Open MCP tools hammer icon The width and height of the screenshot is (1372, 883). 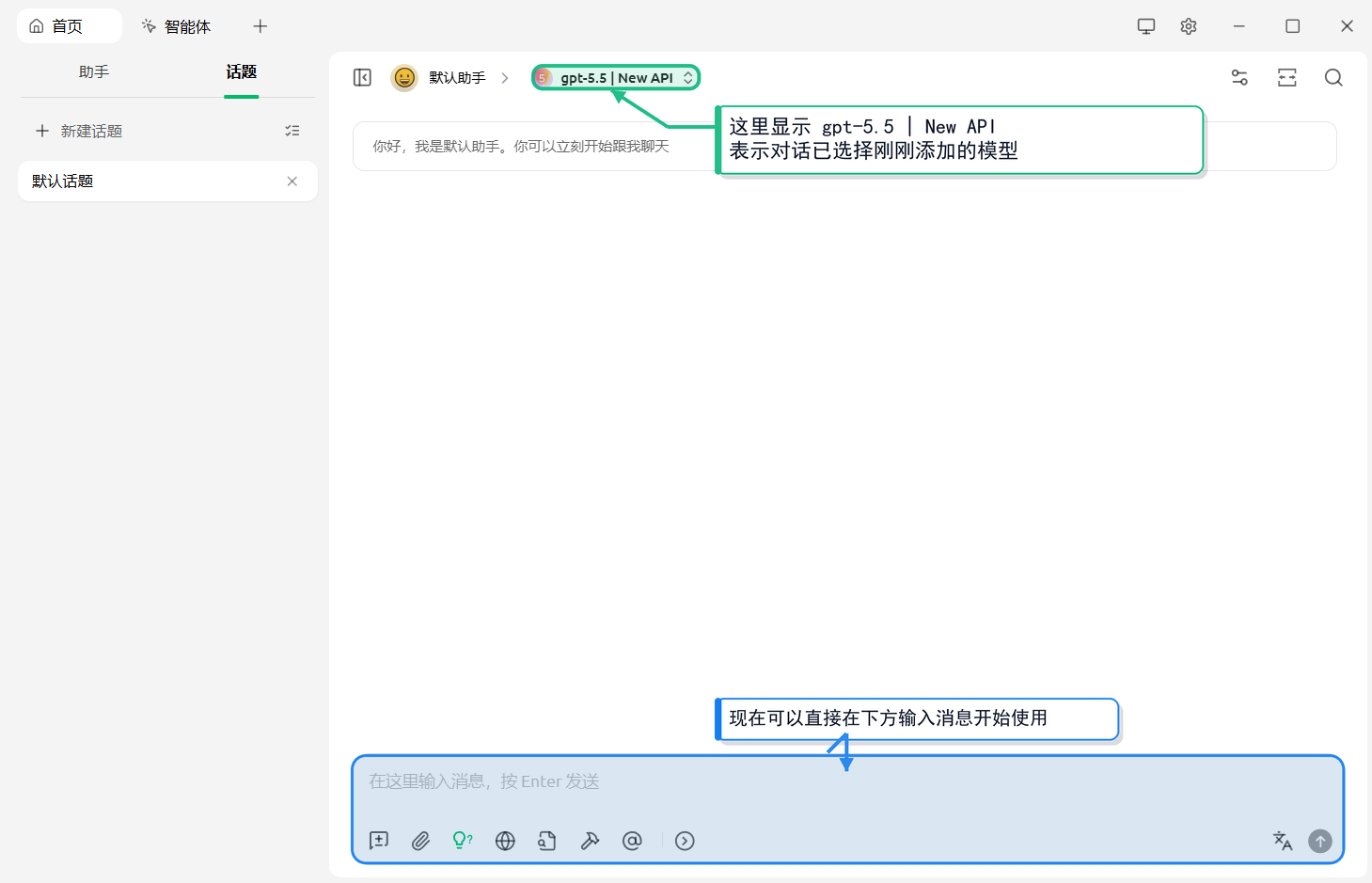(x=590, y=841)
